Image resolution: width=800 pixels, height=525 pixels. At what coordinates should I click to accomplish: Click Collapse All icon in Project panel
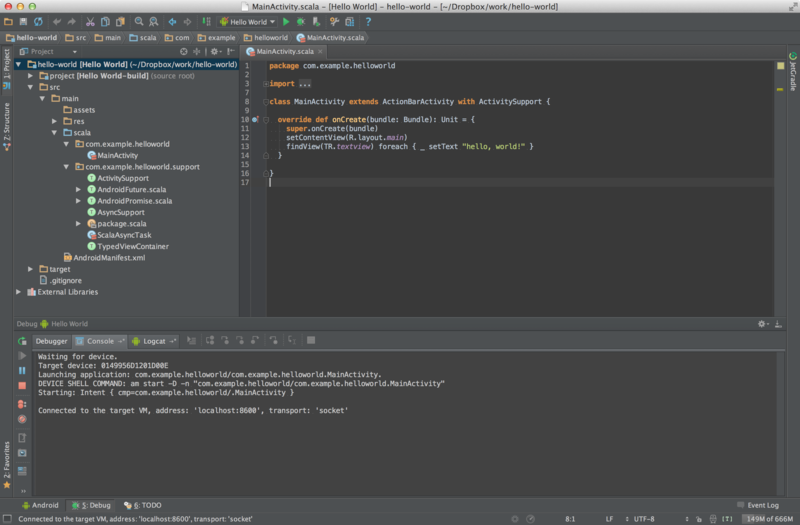pyautogui.click(x=196, y=52)
